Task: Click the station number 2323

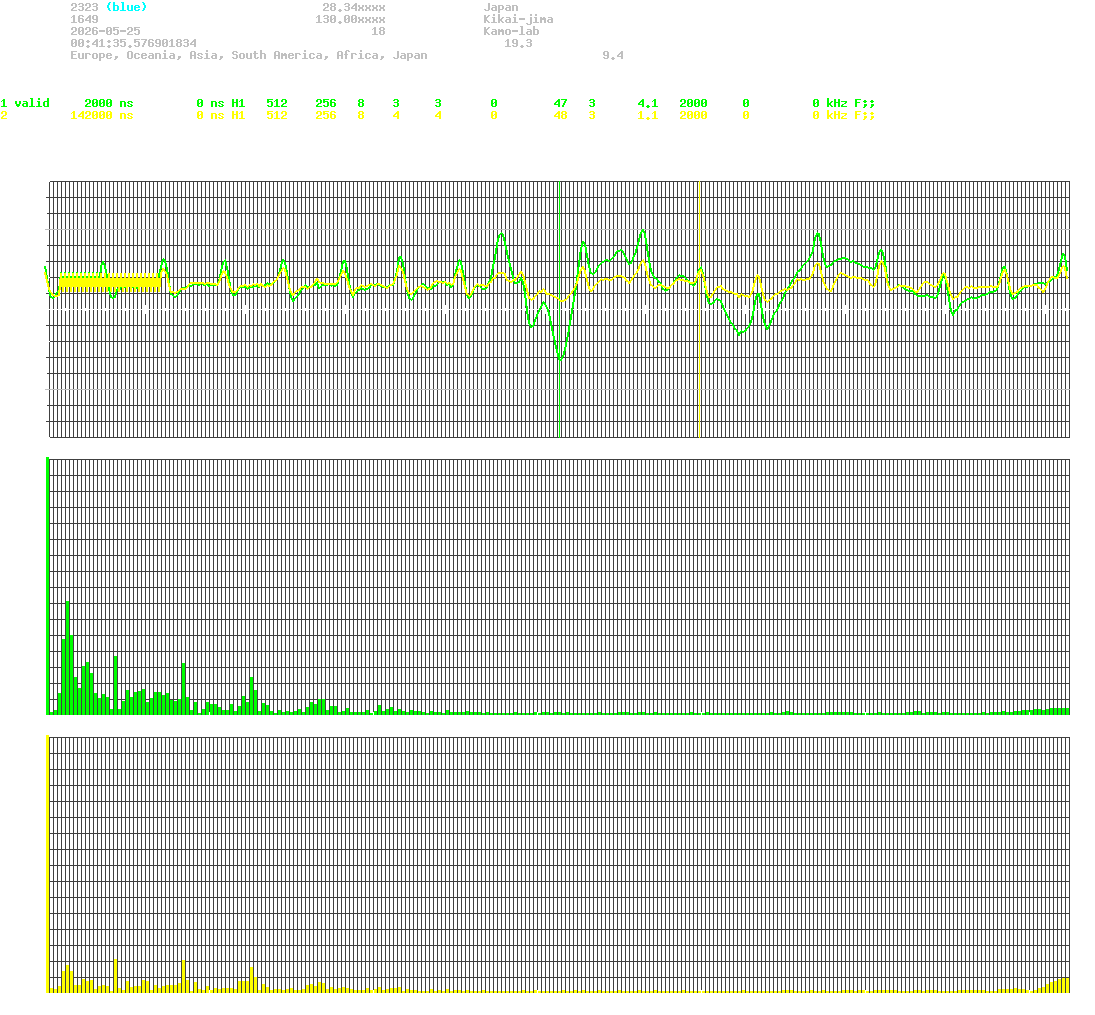Action: tap(84, 7)
